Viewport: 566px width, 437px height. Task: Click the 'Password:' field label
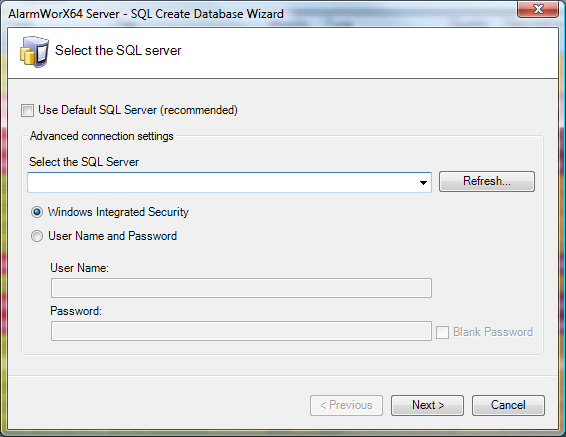click(x=76, y=311)
